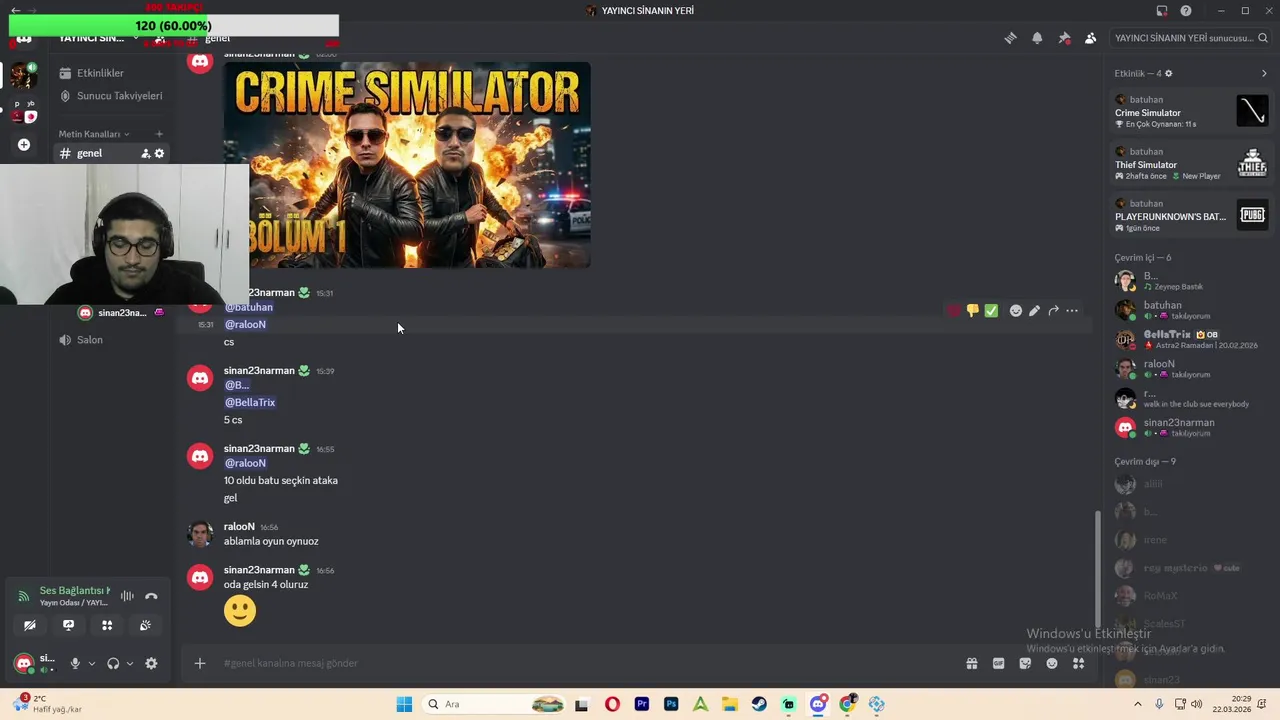The width and height of the screenshot is (1280, 720).
Task: Forward the hovered message
Action: 1053,311
